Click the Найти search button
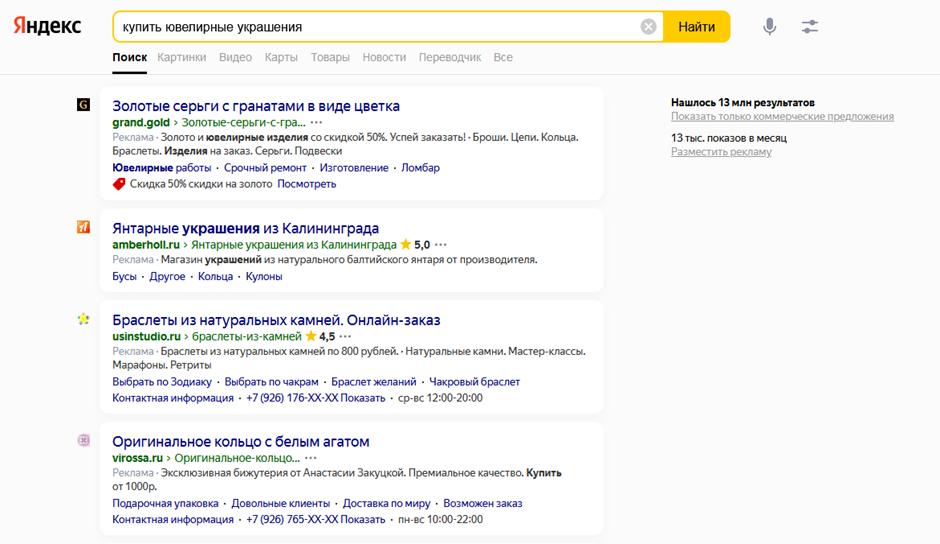Screen dimensions: 940x544 pos(697,26)
